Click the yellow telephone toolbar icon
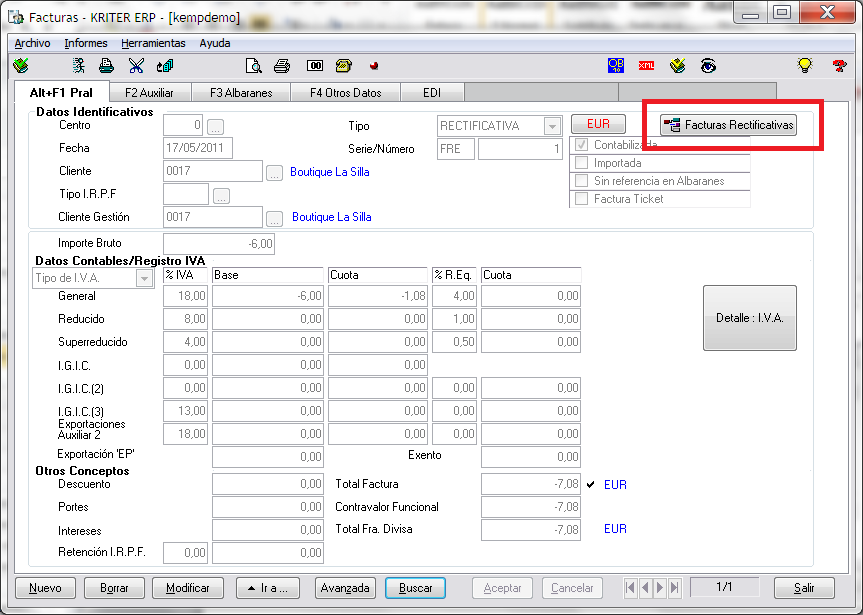Screen dimensions: 863x615 click(343, 66)
